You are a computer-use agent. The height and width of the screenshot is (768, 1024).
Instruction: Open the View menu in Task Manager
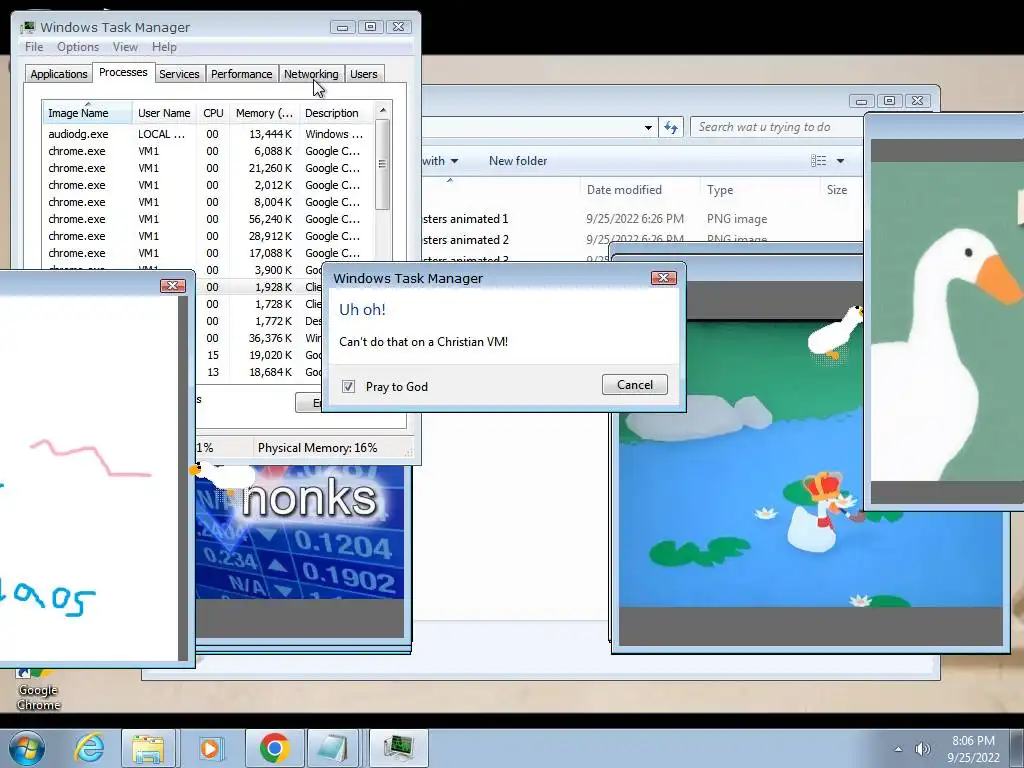pos(125,47)
